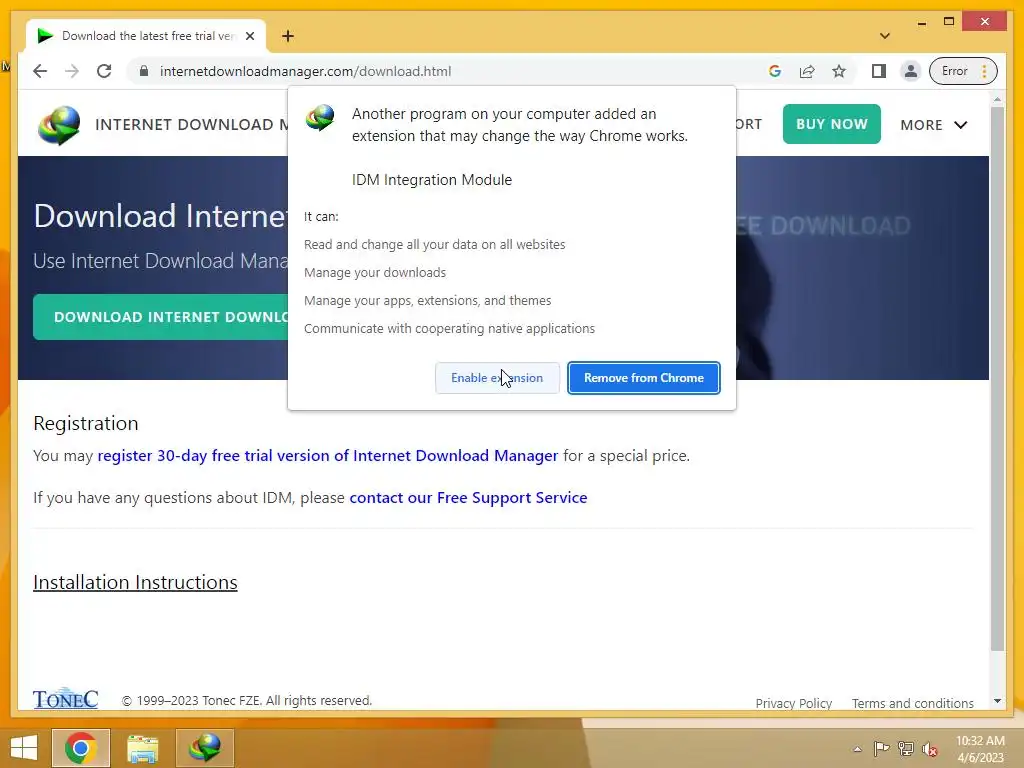
Task: Open contact our Free Support Service link
Action: [468, 498]
